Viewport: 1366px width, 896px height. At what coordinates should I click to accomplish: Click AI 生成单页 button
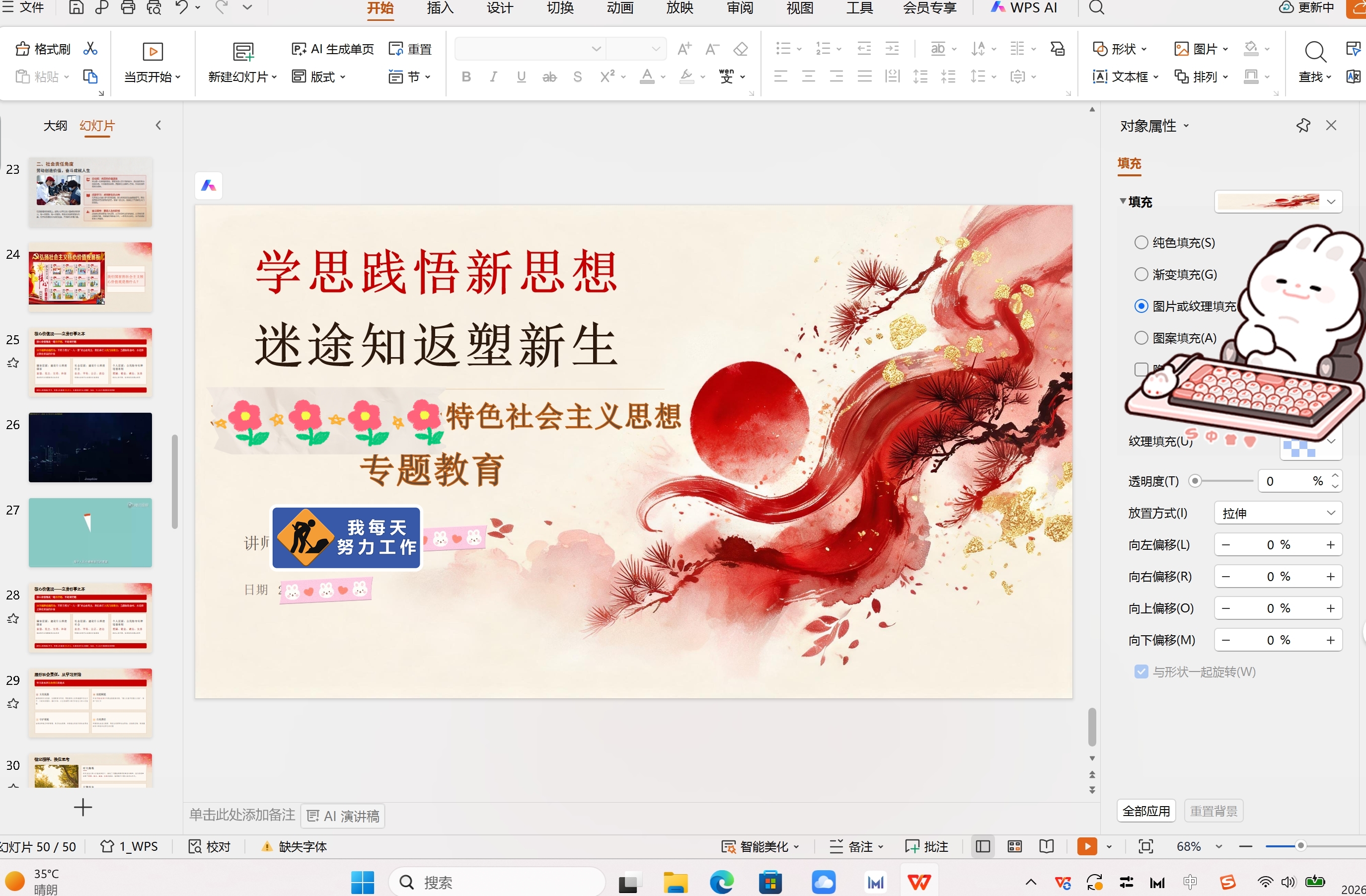point(333,49)
